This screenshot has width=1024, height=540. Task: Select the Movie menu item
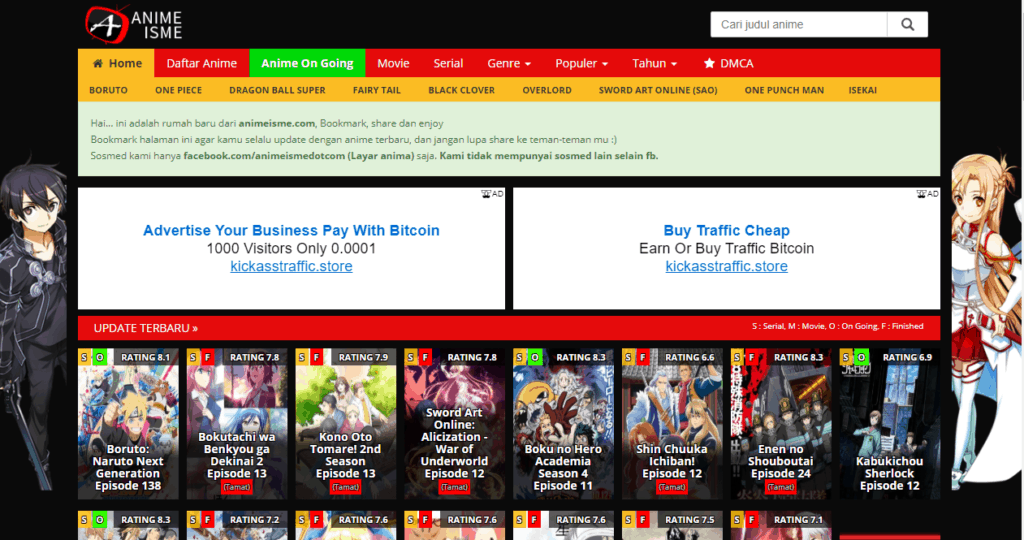pos(393,63)
